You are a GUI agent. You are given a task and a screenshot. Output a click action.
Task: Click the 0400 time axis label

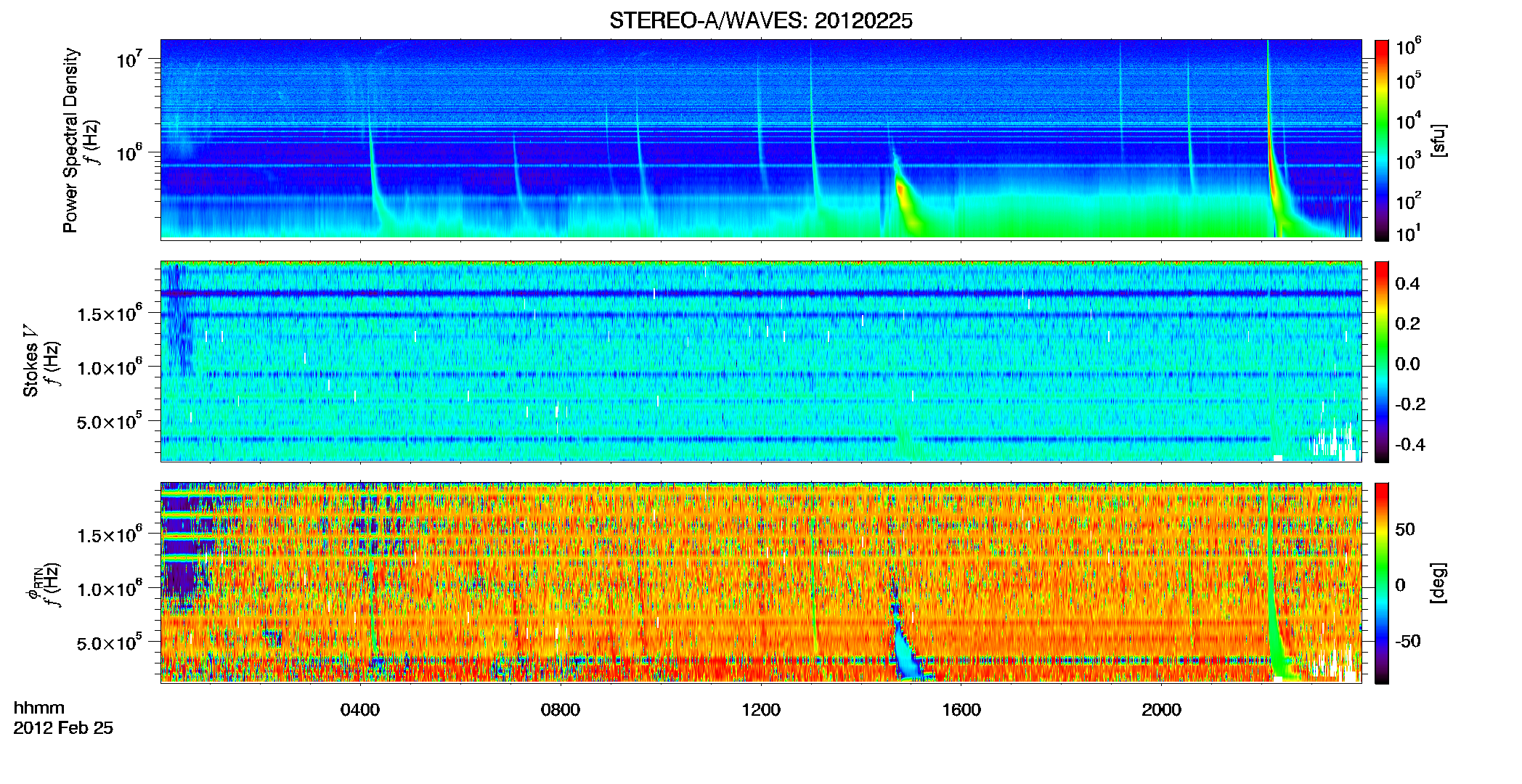click(360, 709)
